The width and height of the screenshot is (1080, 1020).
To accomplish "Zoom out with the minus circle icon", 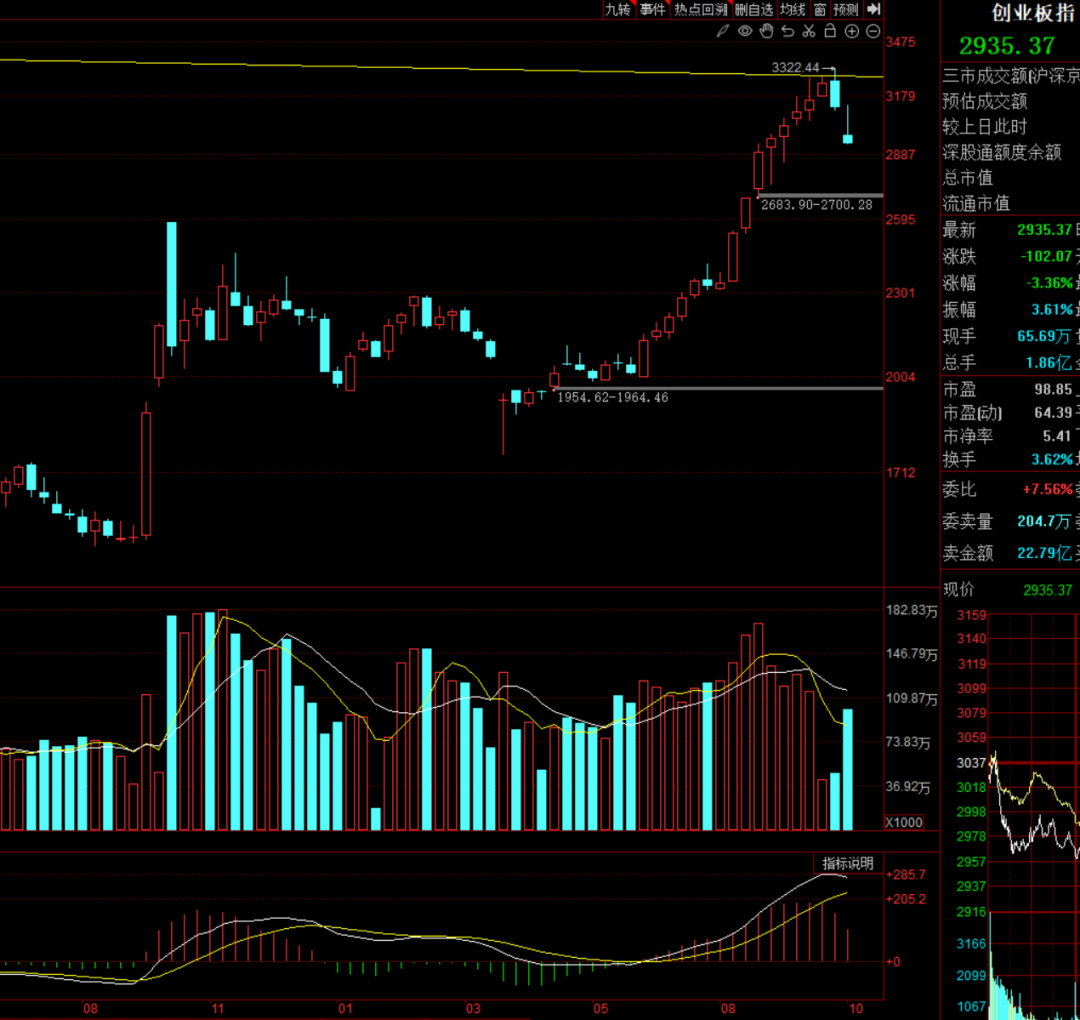I will [x=872, y=31].
